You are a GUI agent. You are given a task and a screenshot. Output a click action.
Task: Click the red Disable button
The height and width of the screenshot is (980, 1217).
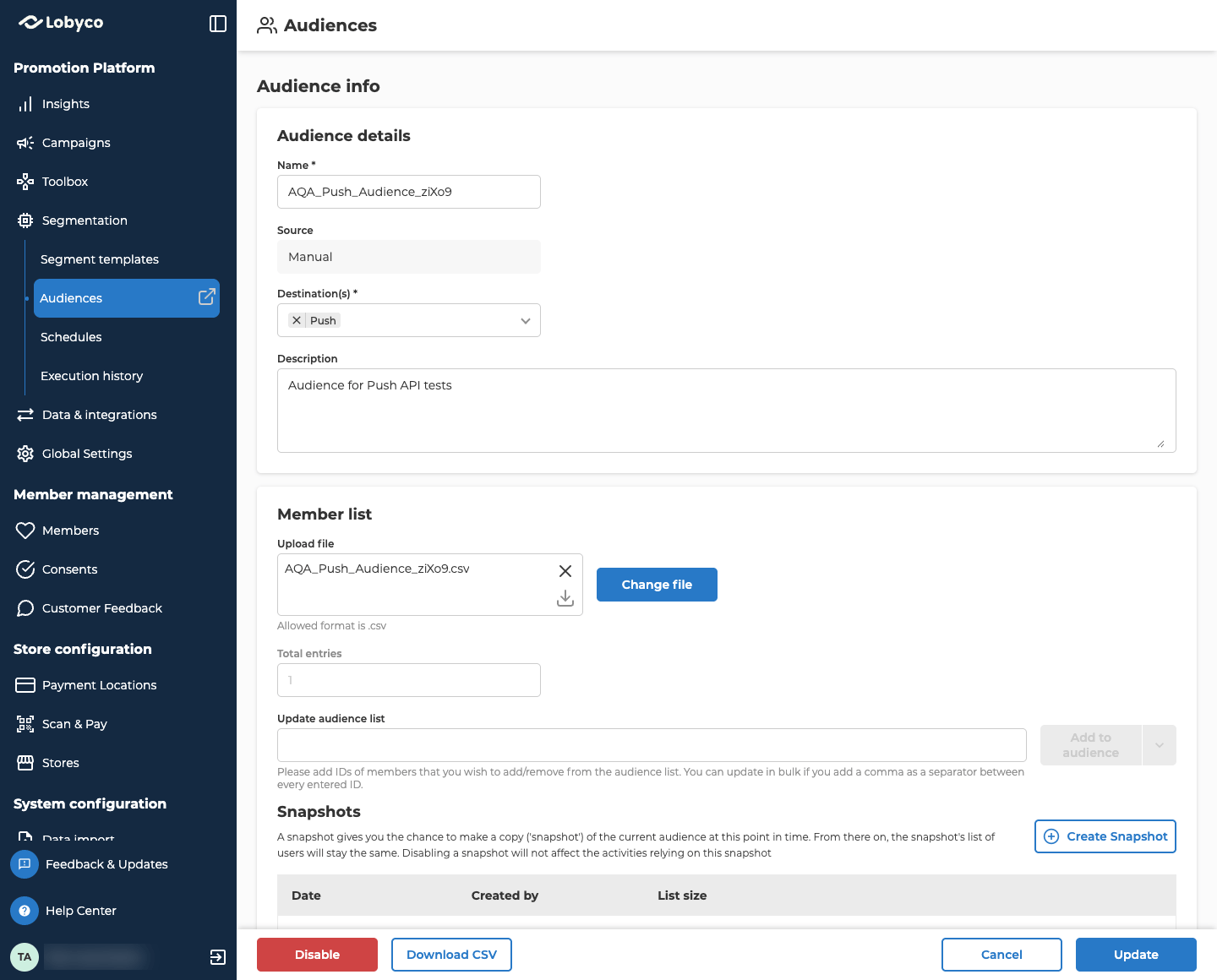tap(317, 955)
